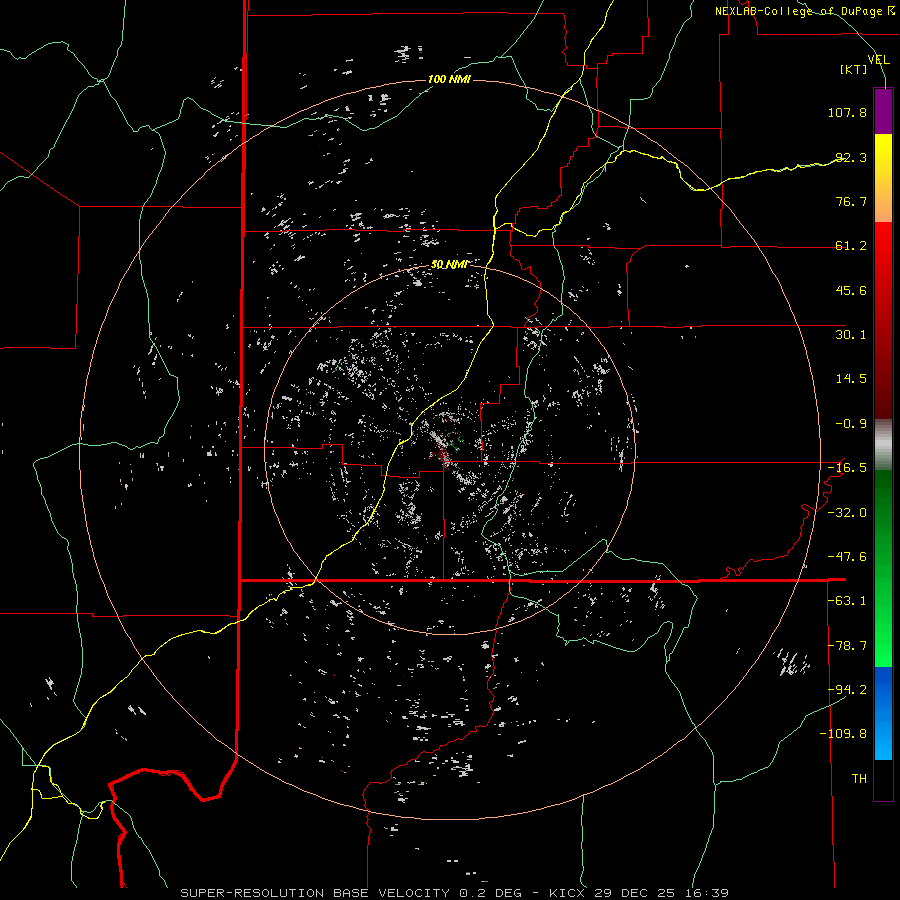Pick the red segment of the color bar
Viewport: 900px width, 900px height.
(883, 320)
